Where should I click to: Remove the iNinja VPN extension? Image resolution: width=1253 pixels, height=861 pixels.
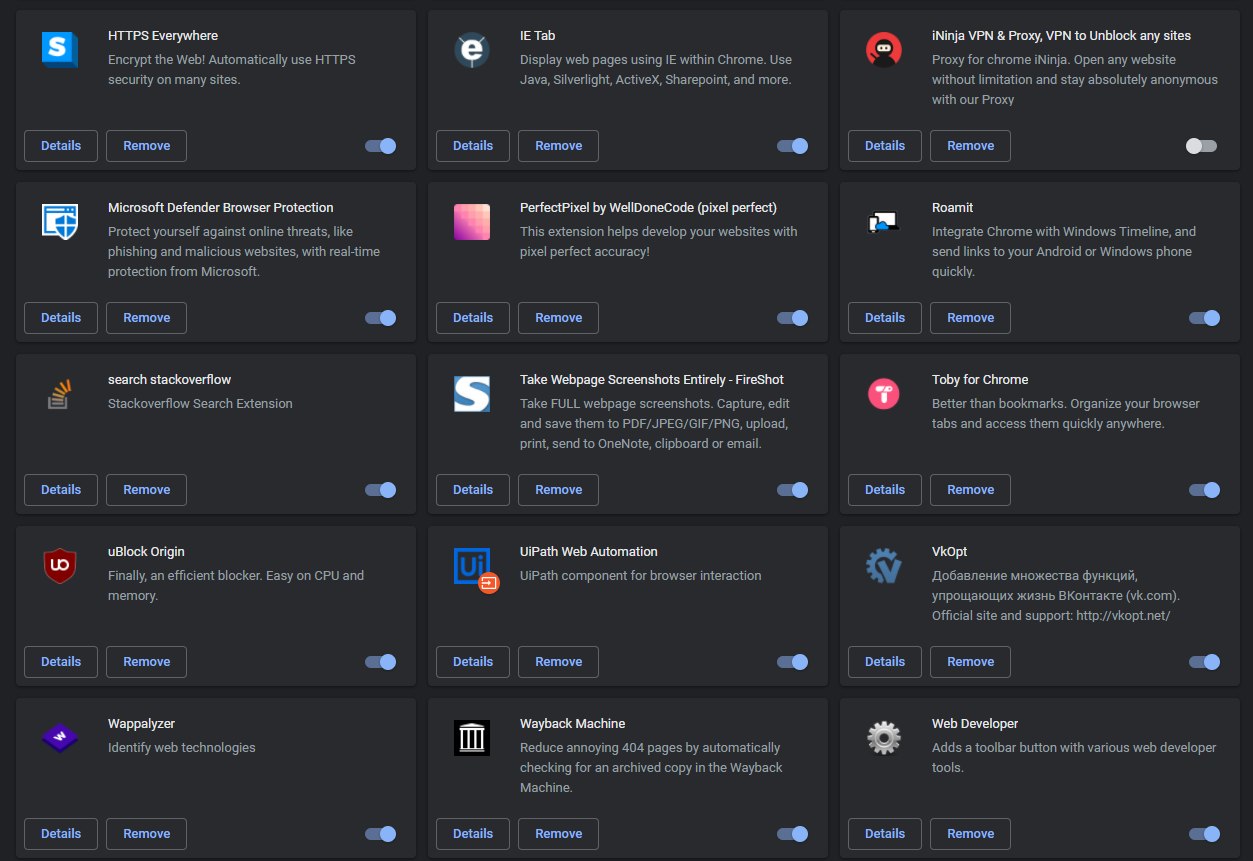point(970,146)
